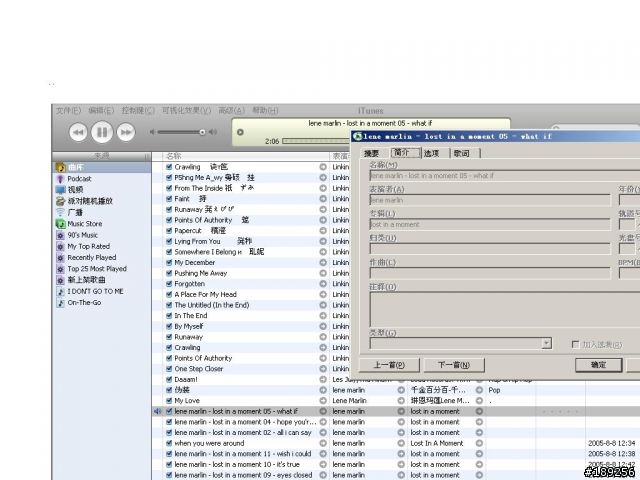This screenshot has width=640, height=480.
Task: Uncheck the My December checkbox
Action: [169, 262]
